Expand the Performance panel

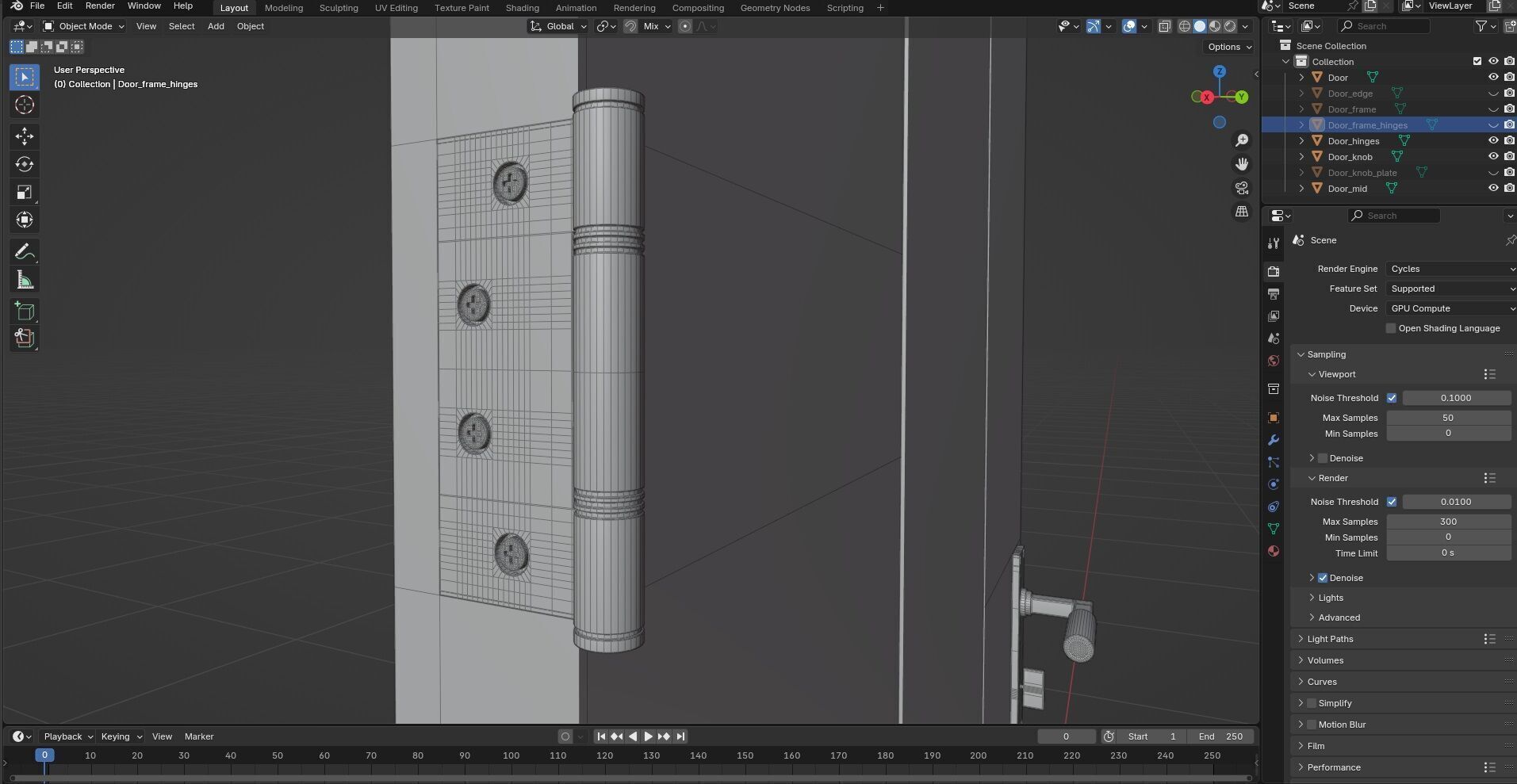[x=1334, y=767]
